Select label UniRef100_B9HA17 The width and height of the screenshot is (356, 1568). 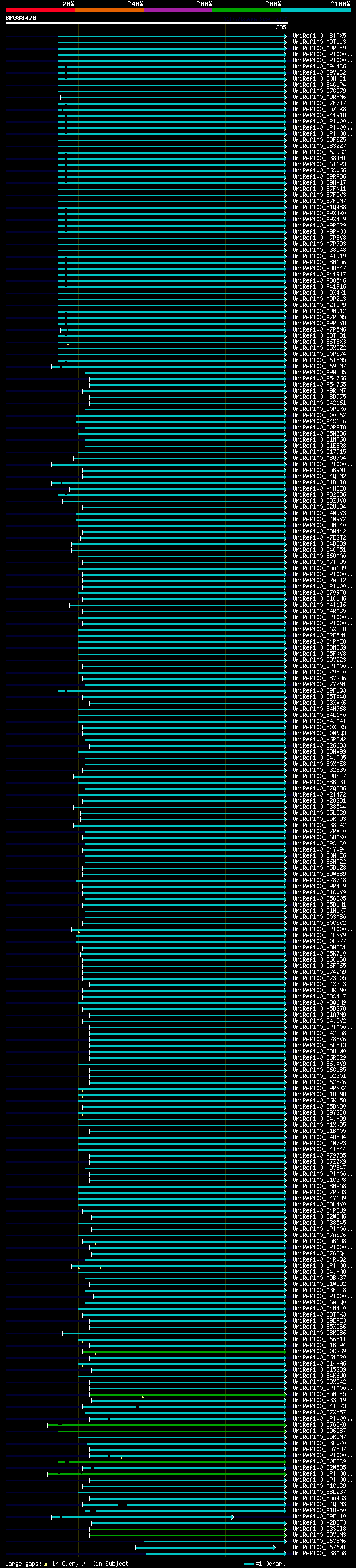click(x=319, y=182)
